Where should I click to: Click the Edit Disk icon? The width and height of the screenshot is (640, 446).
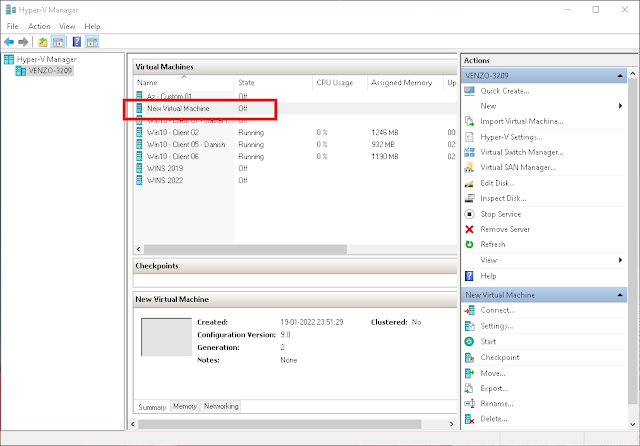469,183
